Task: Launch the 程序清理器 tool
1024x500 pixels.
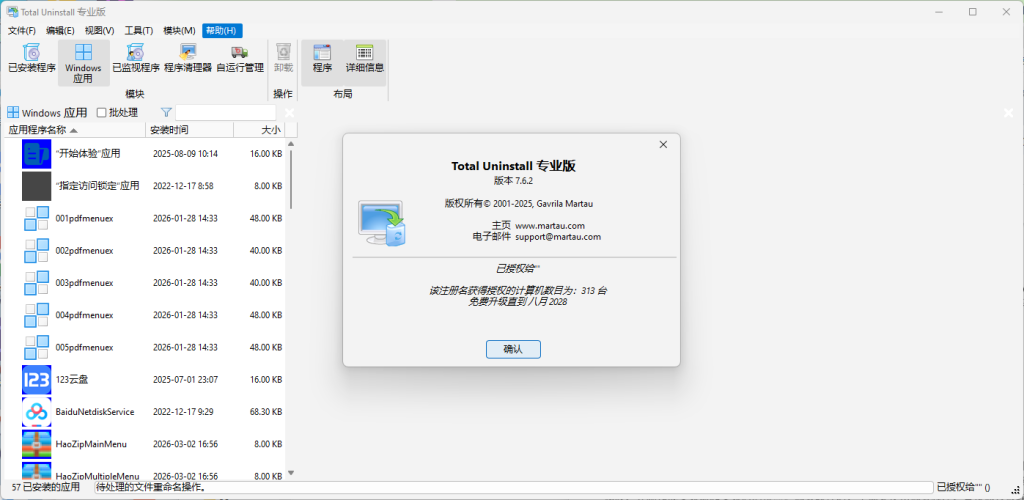Action: [x=188, y=58]
